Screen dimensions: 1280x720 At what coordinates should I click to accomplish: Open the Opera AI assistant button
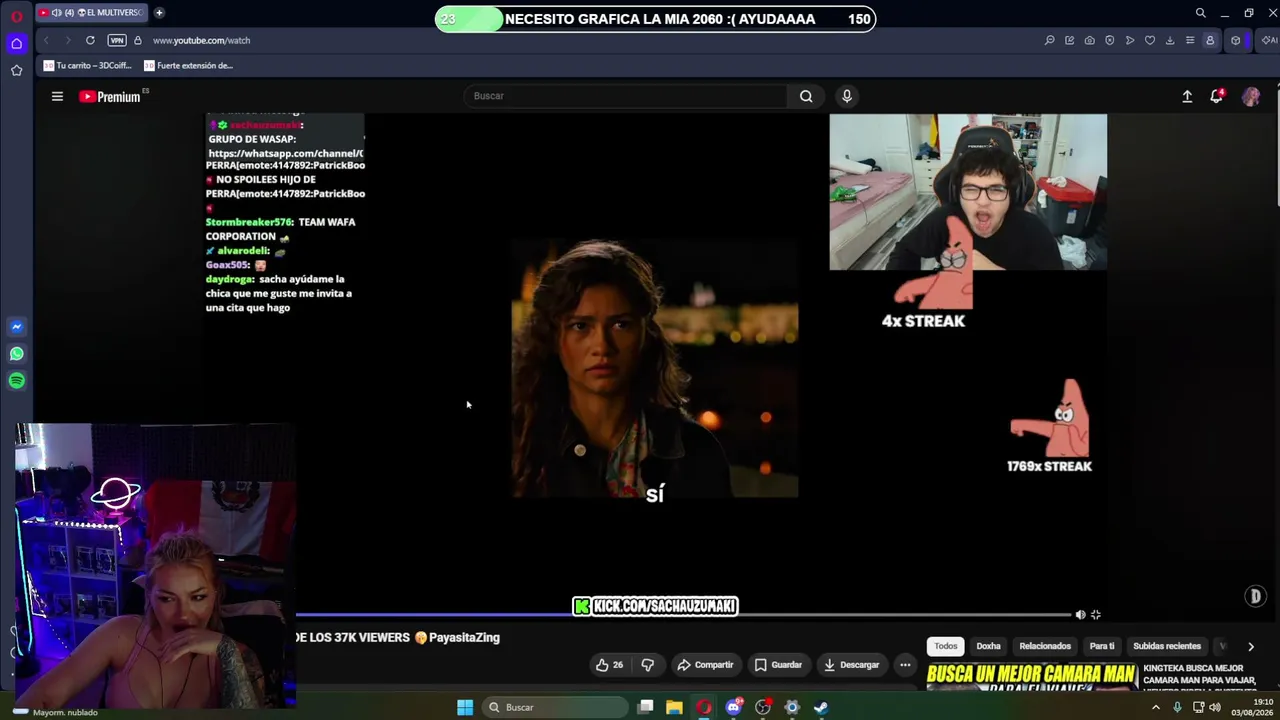click(1267, 40)
